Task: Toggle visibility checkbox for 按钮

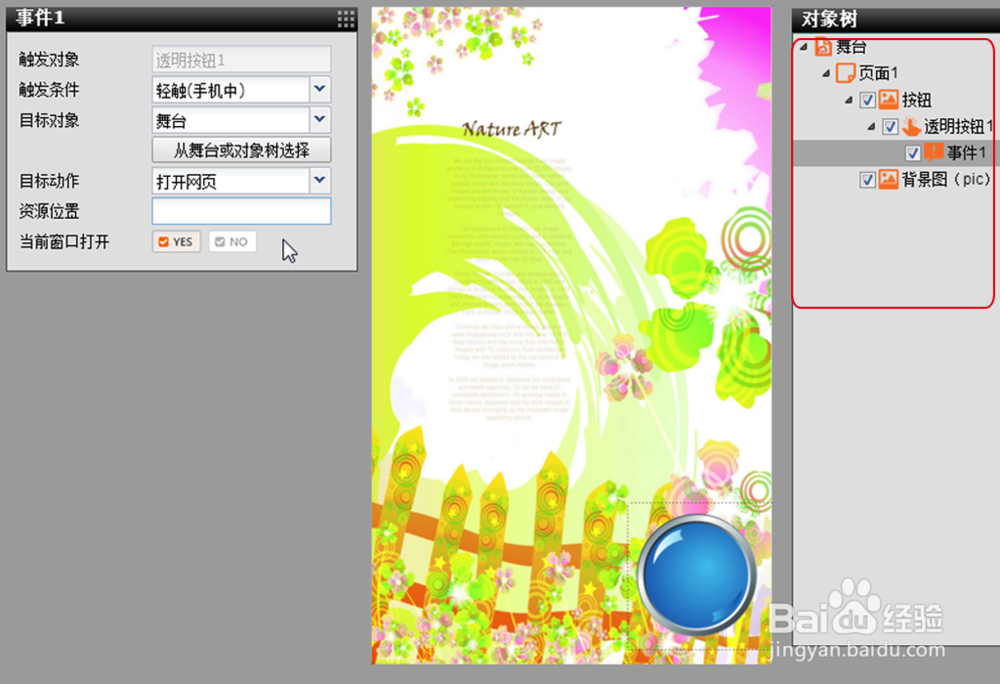Action: (x=867, y=100)
